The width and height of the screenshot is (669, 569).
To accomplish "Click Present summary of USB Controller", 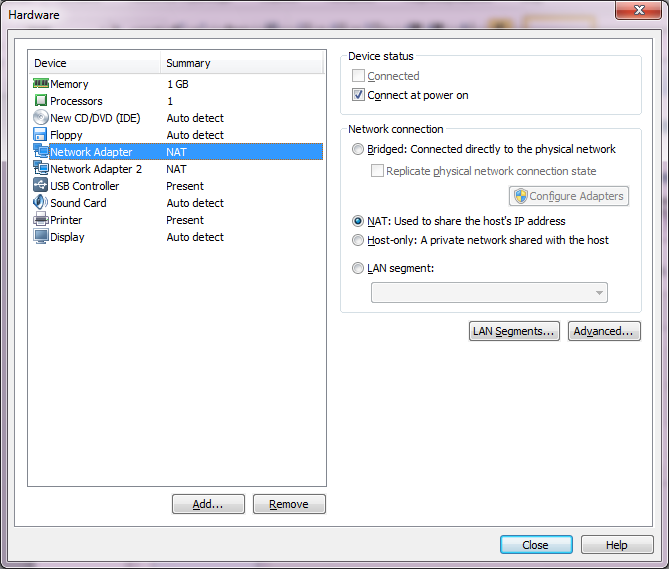I will tap(185, 186).
